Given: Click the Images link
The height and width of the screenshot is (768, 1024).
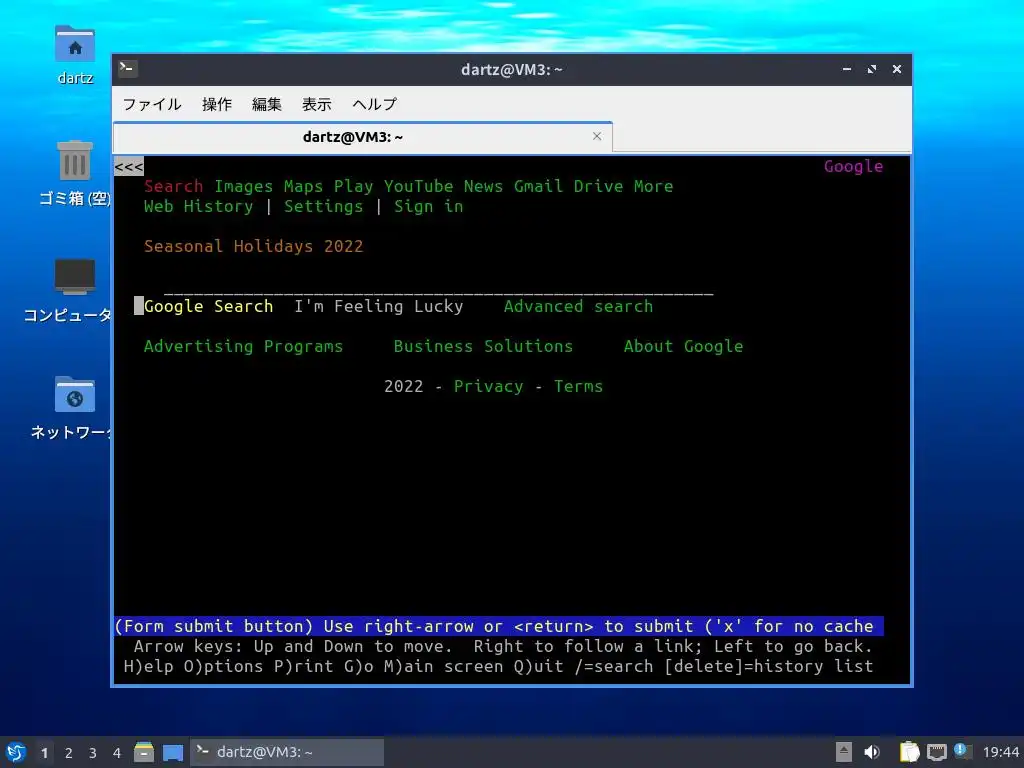Looking at the screenshot, I should (x=244, y=186).
